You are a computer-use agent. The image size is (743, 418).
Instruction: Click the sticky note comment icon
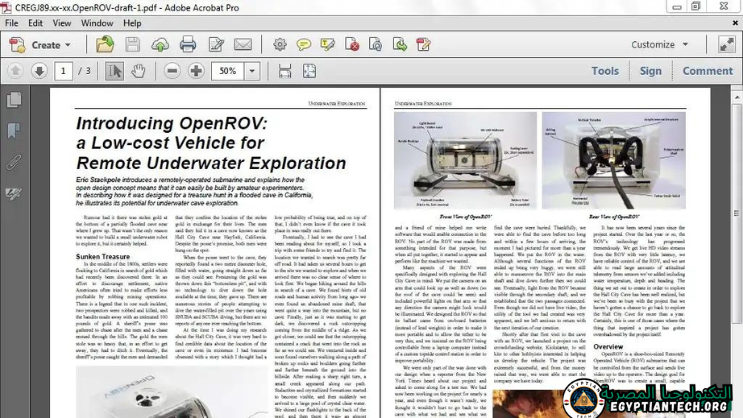click(303, 45)
